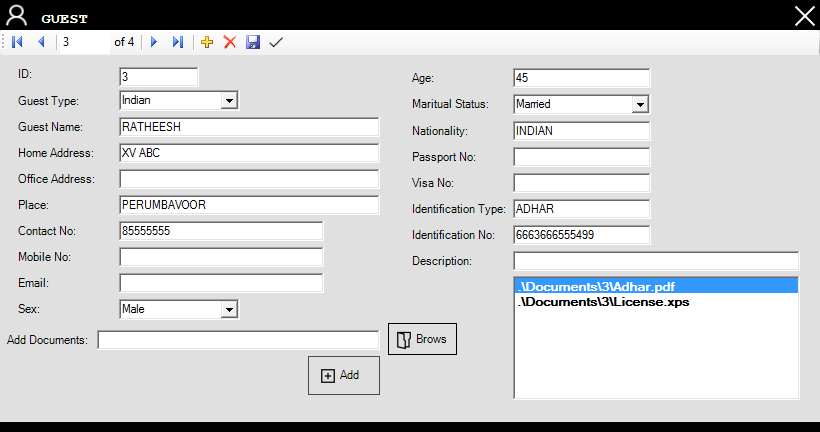This screenshot has width=820, height=432.
Task: Click the record position number box
Action: point(84,42)
